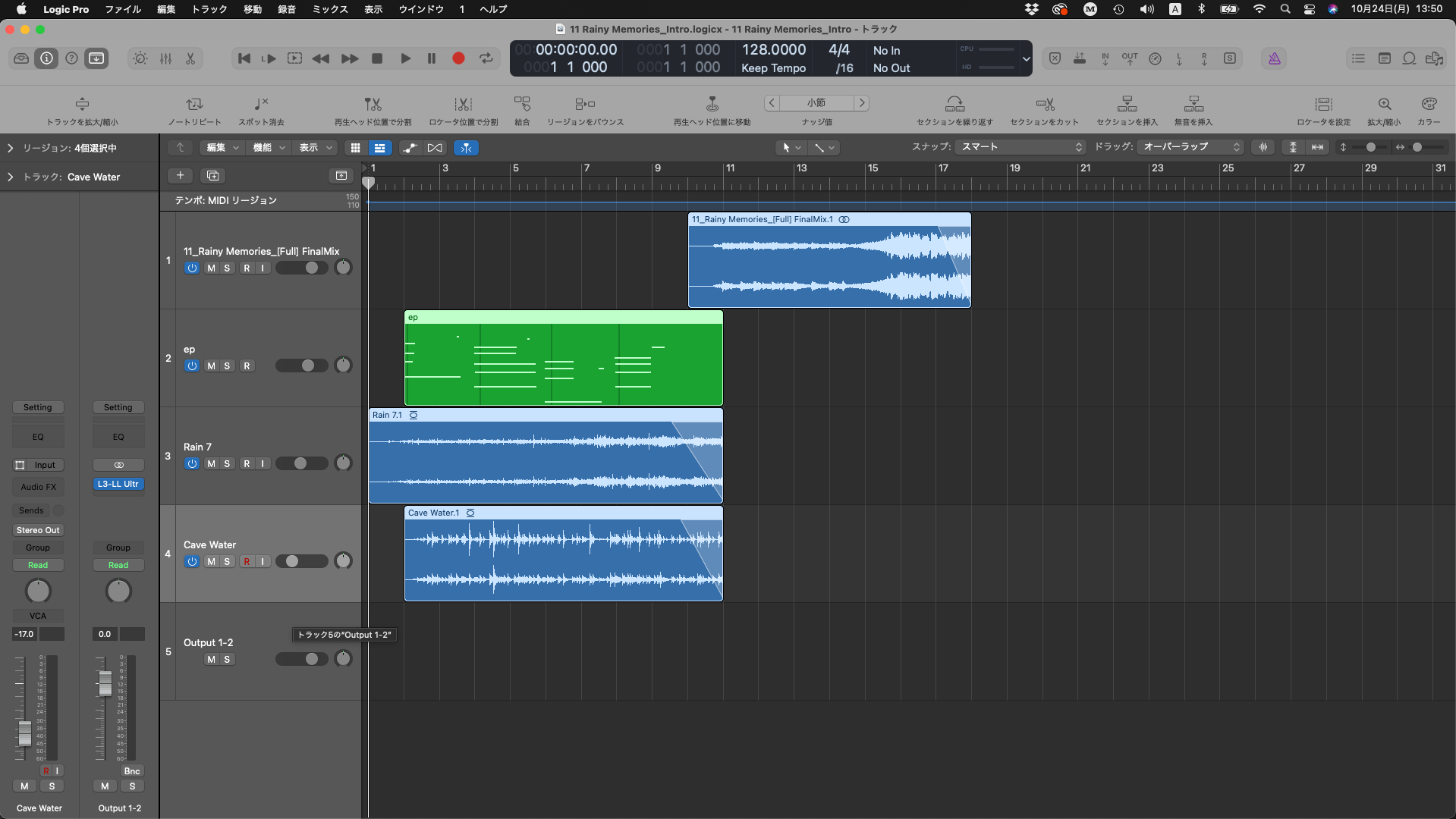Expand the Region inspector disclosure triangle

[11, 149]
